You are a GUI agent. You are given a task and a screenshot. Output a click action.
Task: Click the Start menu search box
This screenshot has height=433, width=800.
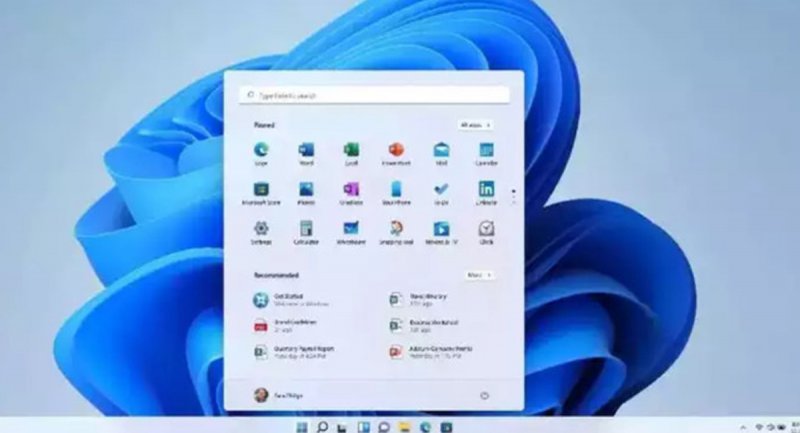pyautogui.click(x=374, y=95)
